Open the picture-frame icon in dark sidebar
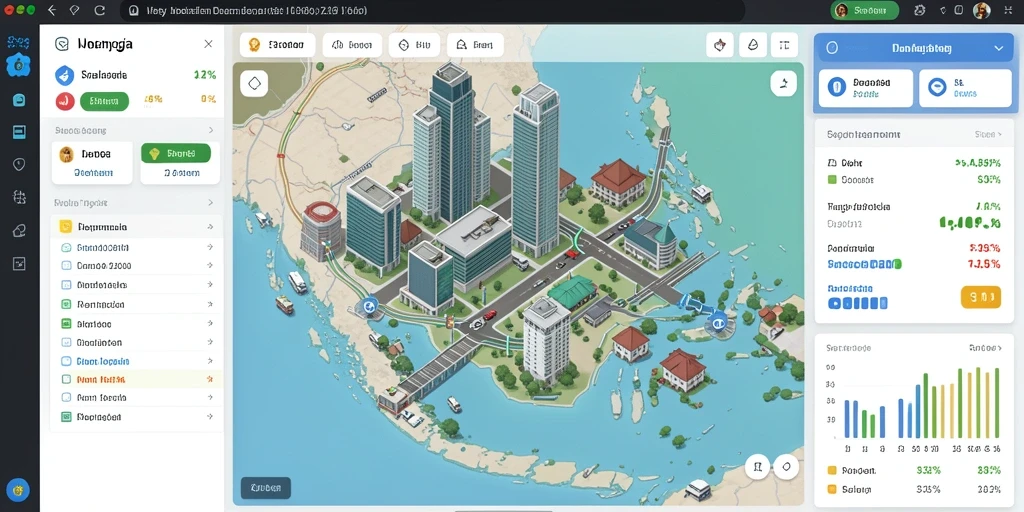 pos(19,263)
